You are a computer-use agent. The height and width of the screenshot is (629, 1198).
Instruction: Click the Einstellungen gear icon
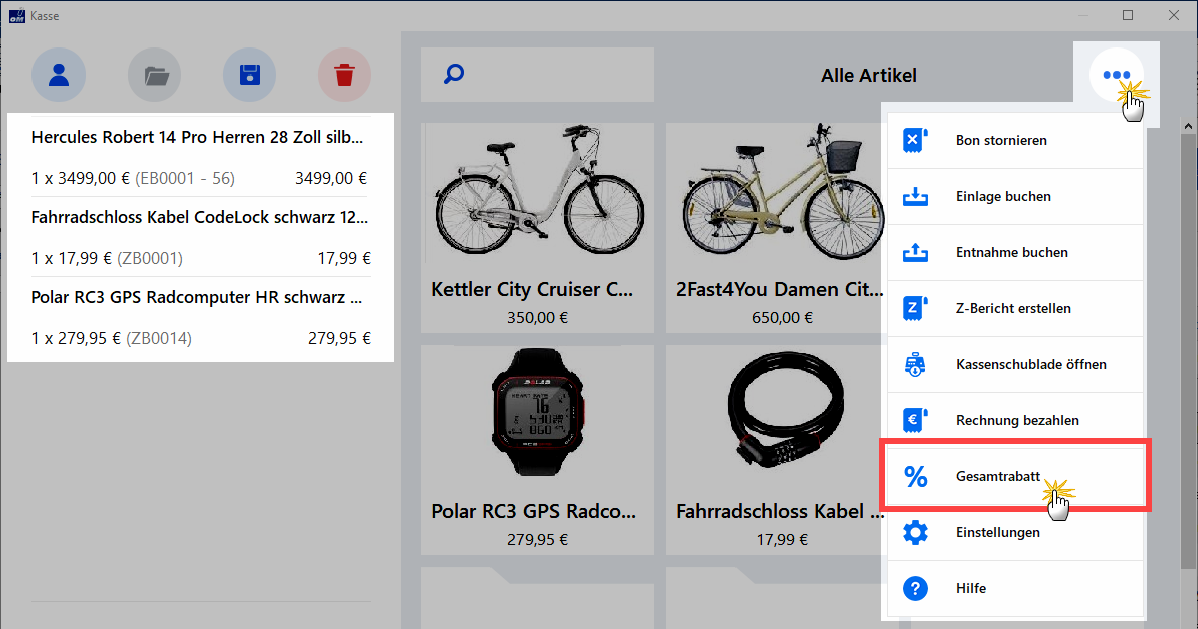click(x=915, y=532)
